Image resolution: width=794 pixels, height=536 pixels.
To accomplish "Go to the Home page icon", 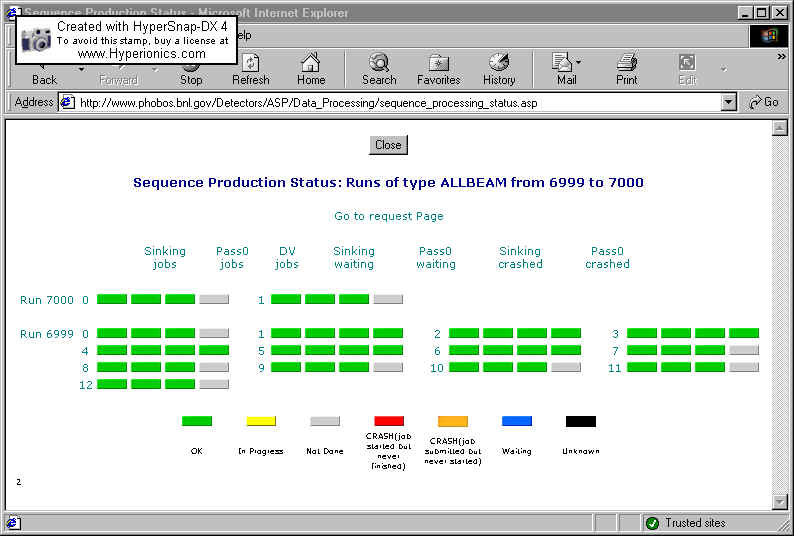I will click(x=310, y=71).
